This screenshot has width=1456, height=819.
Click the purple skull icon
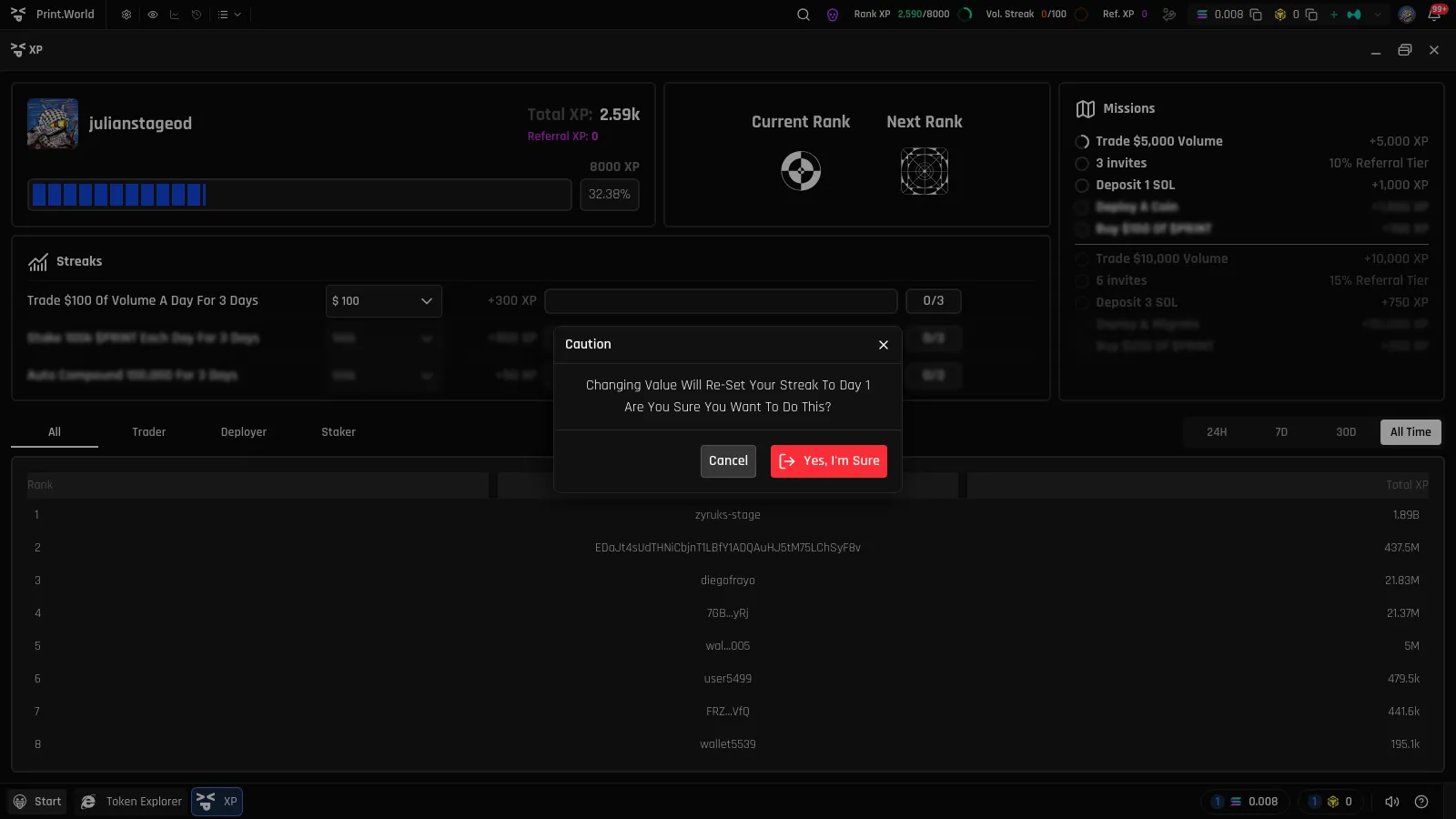(833, 15)
